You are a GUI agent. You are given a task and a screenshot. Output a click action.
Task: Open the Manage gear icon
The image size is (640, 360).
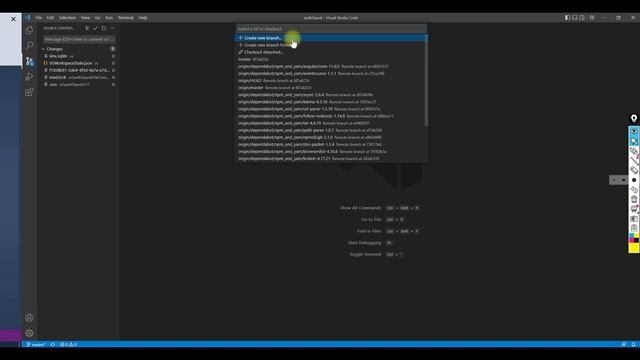[29, 333]
